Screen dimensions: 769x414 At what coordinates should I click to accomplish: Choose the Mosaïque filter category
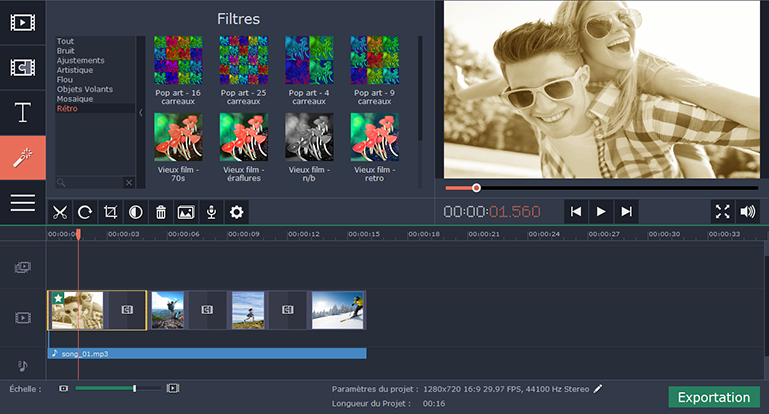click(75, 99)
